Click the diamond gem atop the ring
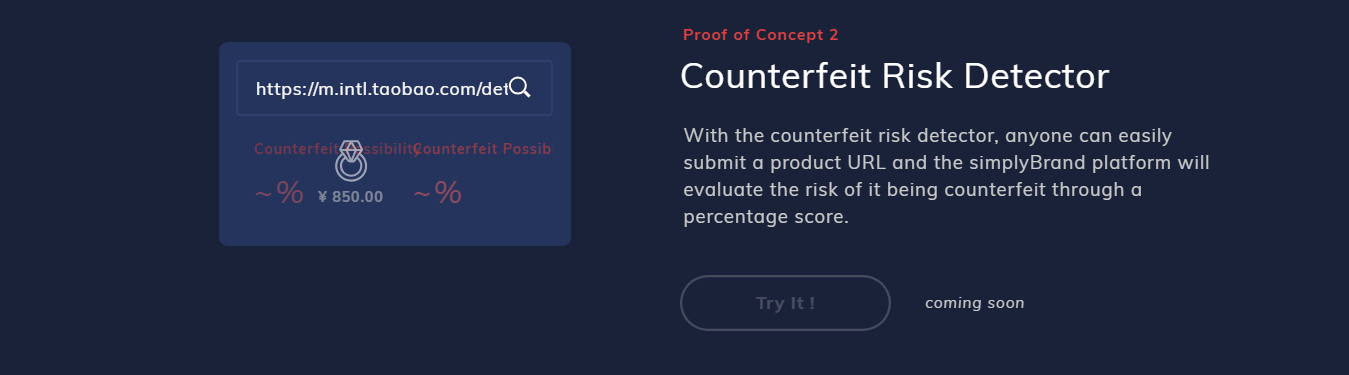Image resolution: width=1349 pixels, height=375 pixels. click(350, 148)
